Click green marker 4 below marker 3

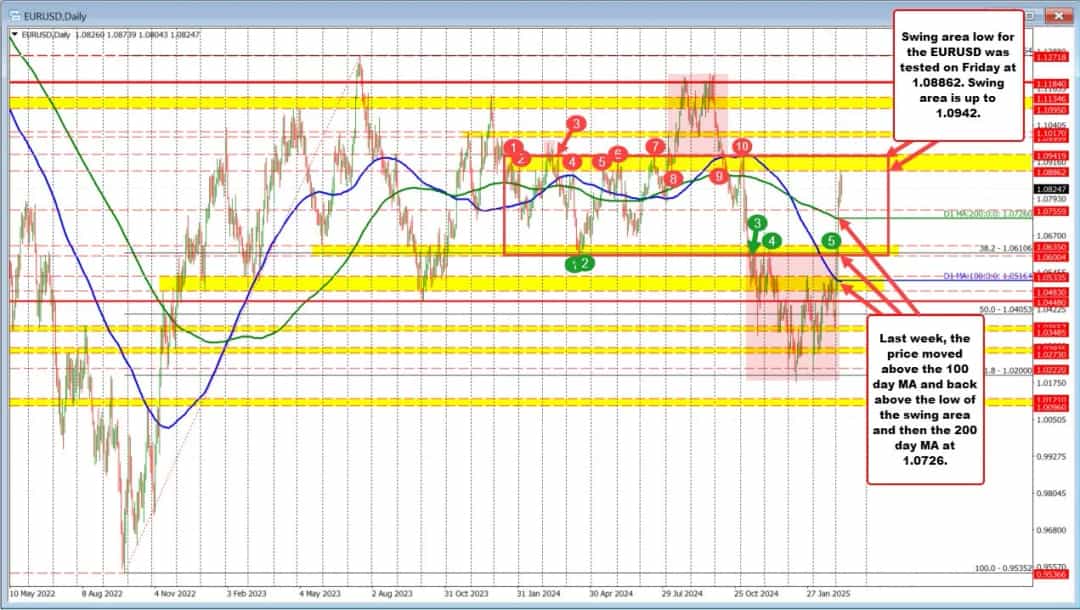tap(772, 241)
